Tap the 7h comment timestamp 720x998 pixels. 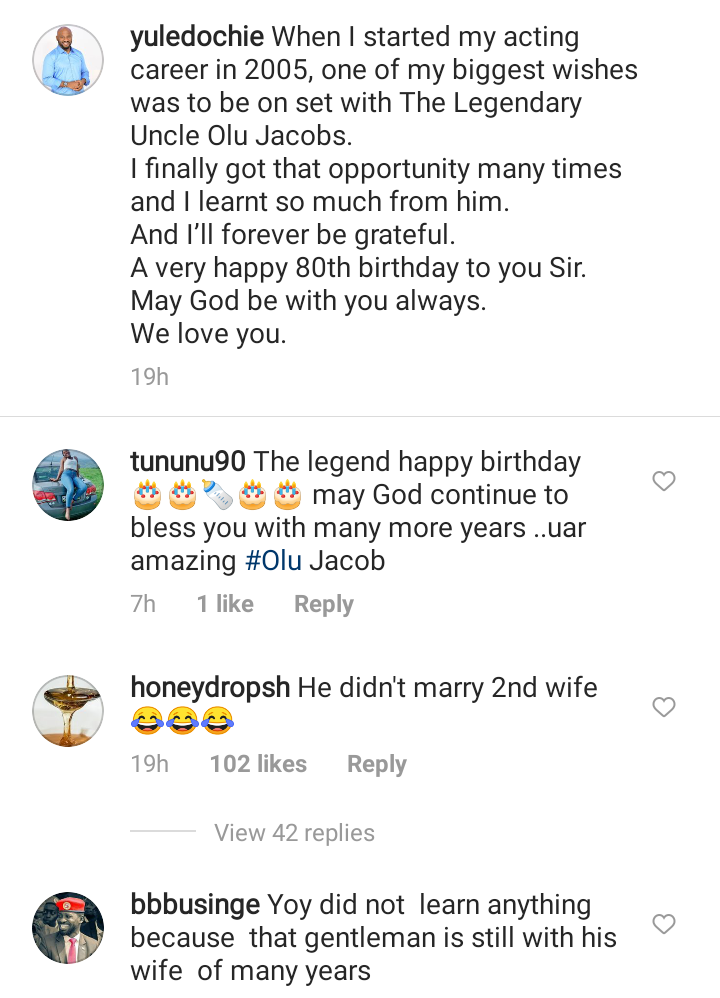143,604
